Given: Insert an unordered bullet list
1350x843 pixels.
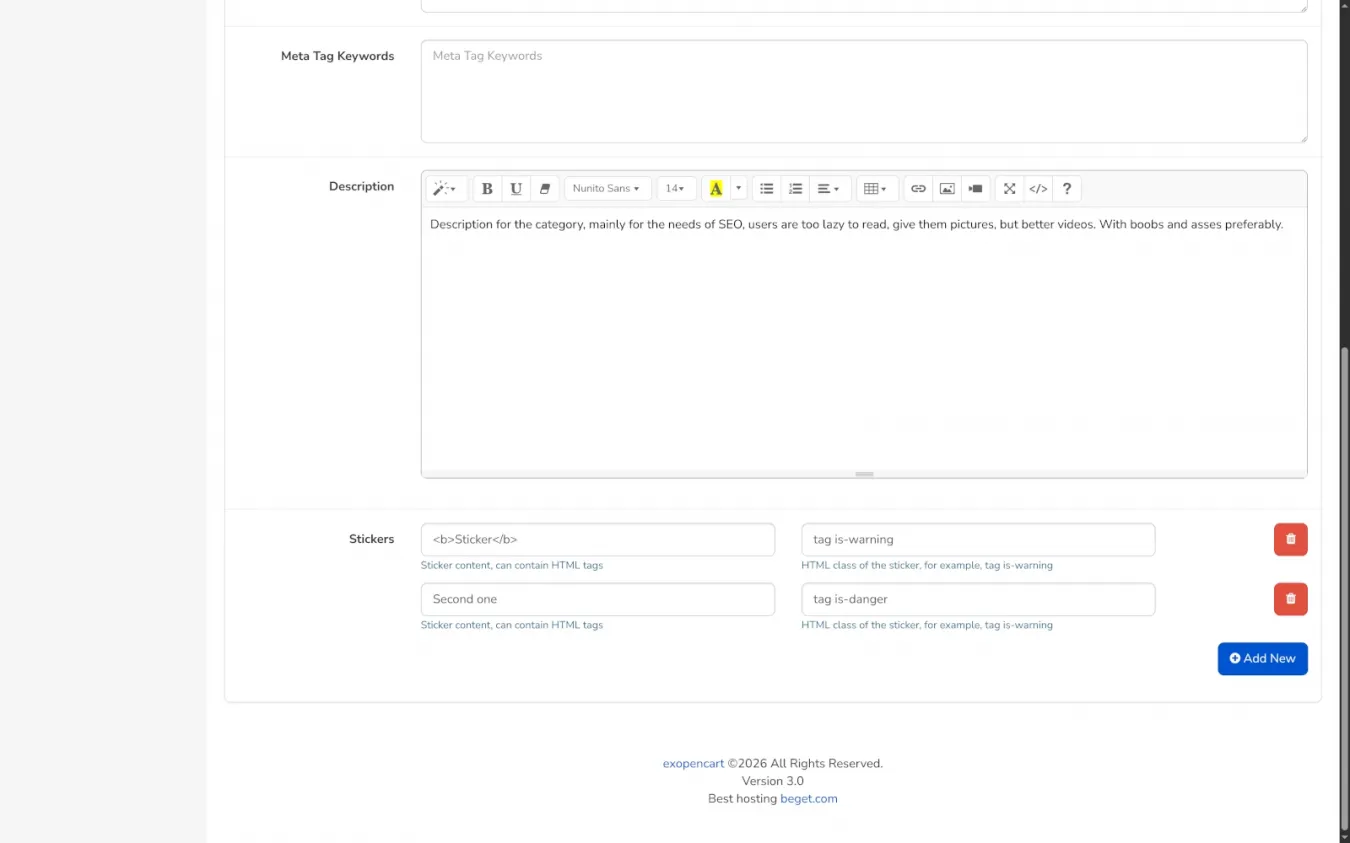Looking at the screenshot, I should coord(767,189).
